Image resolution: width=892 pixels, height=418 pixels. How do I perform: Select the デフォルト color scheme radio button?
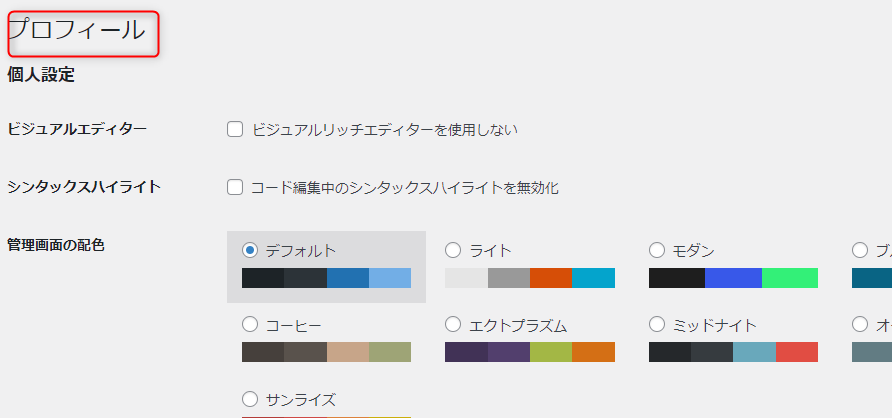tap(250, 250)
